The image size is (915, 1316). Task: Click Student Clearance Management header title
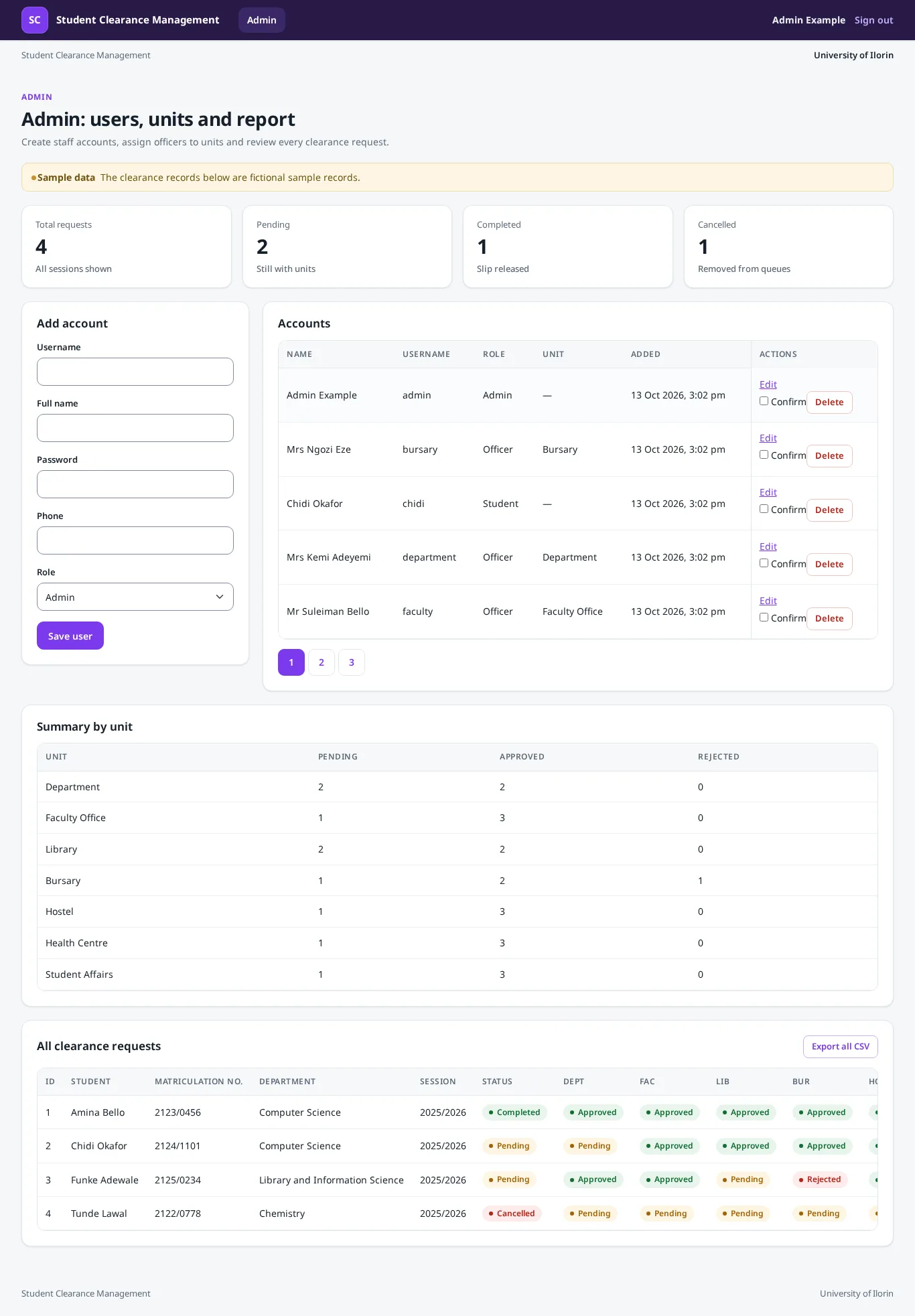[137, 20]
